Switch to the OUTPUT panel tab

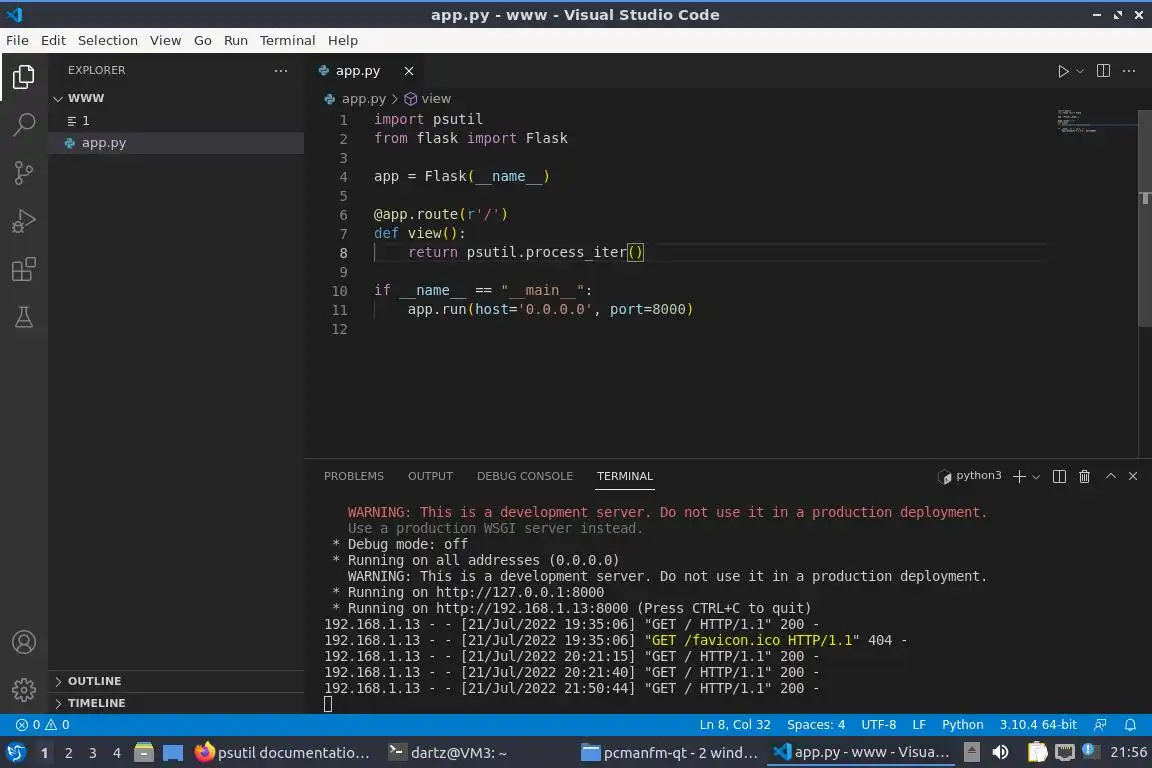click(x=431, y=476)
